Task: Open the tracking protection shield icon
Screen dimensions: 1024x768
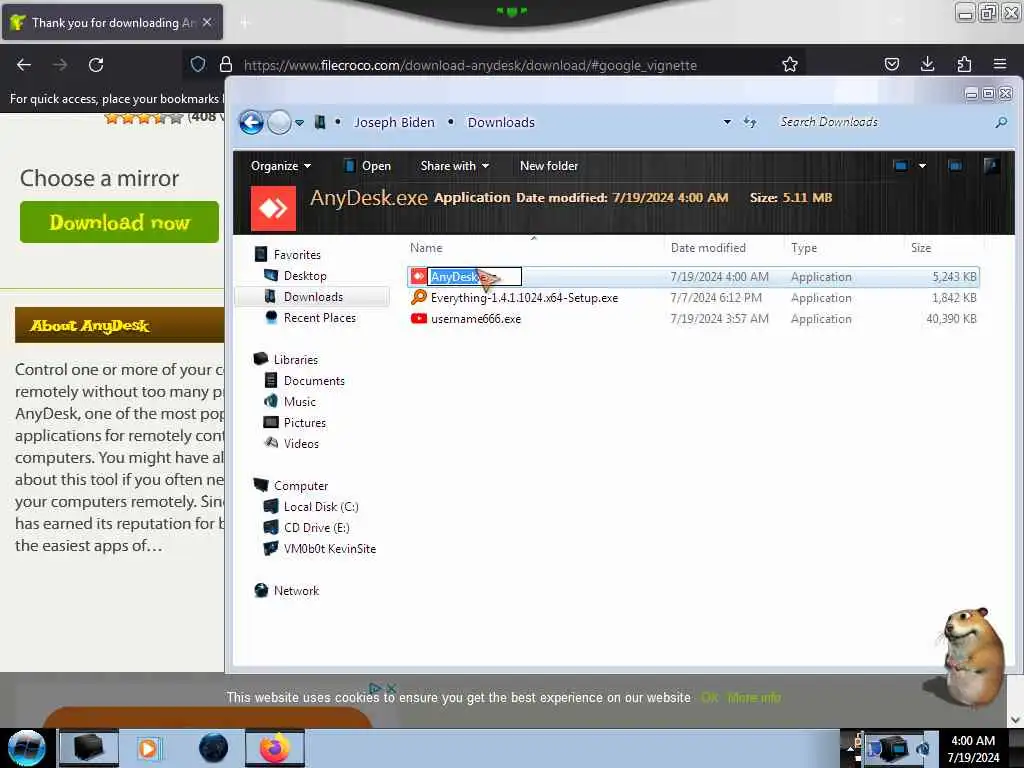Action: 198,64
